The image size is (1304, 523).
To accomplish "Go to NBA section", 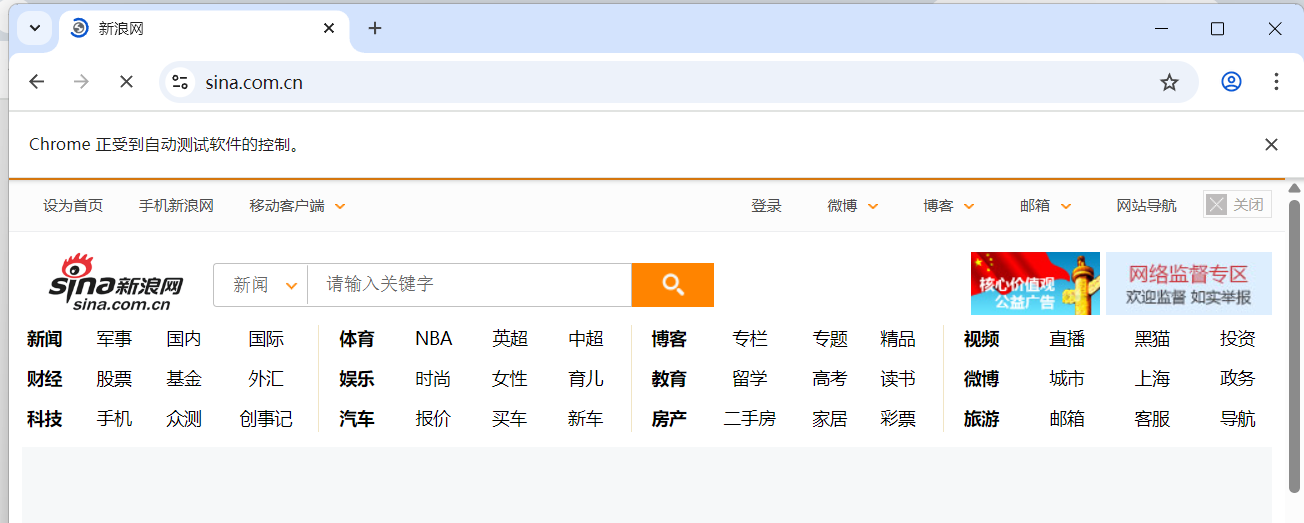I will pos(434,339).
